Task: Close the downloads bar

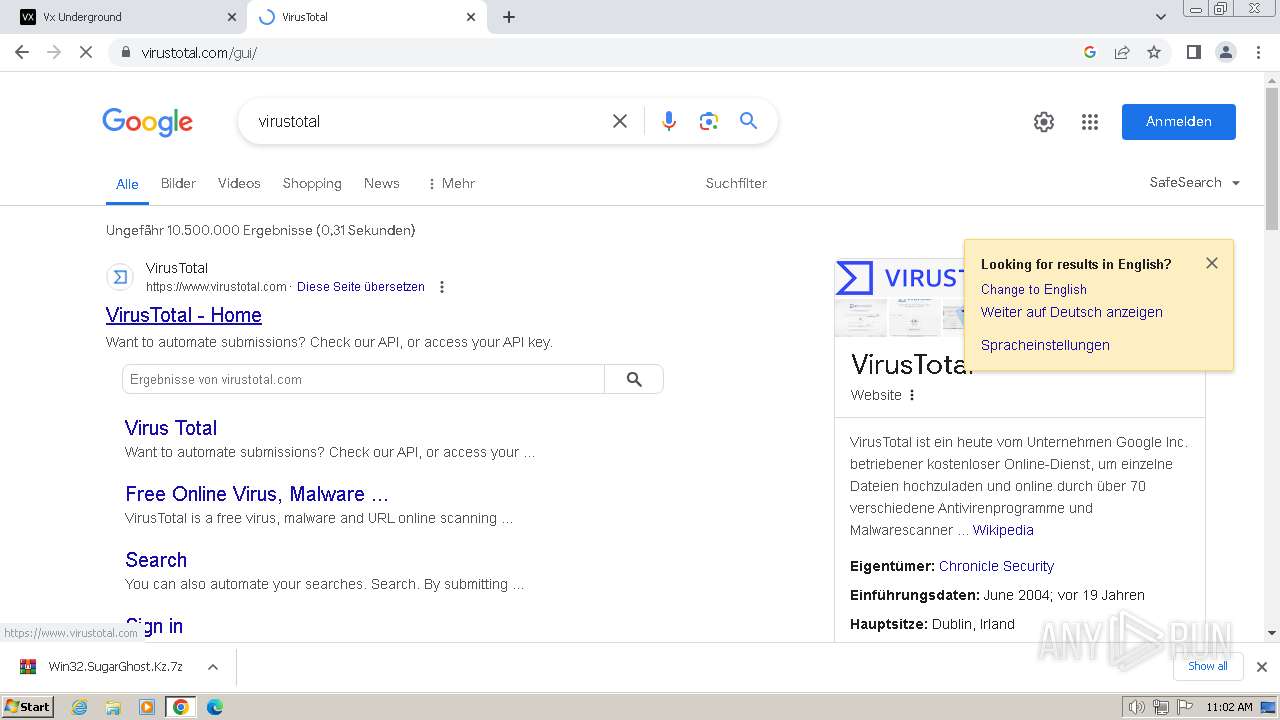Action: point(1262,667)
